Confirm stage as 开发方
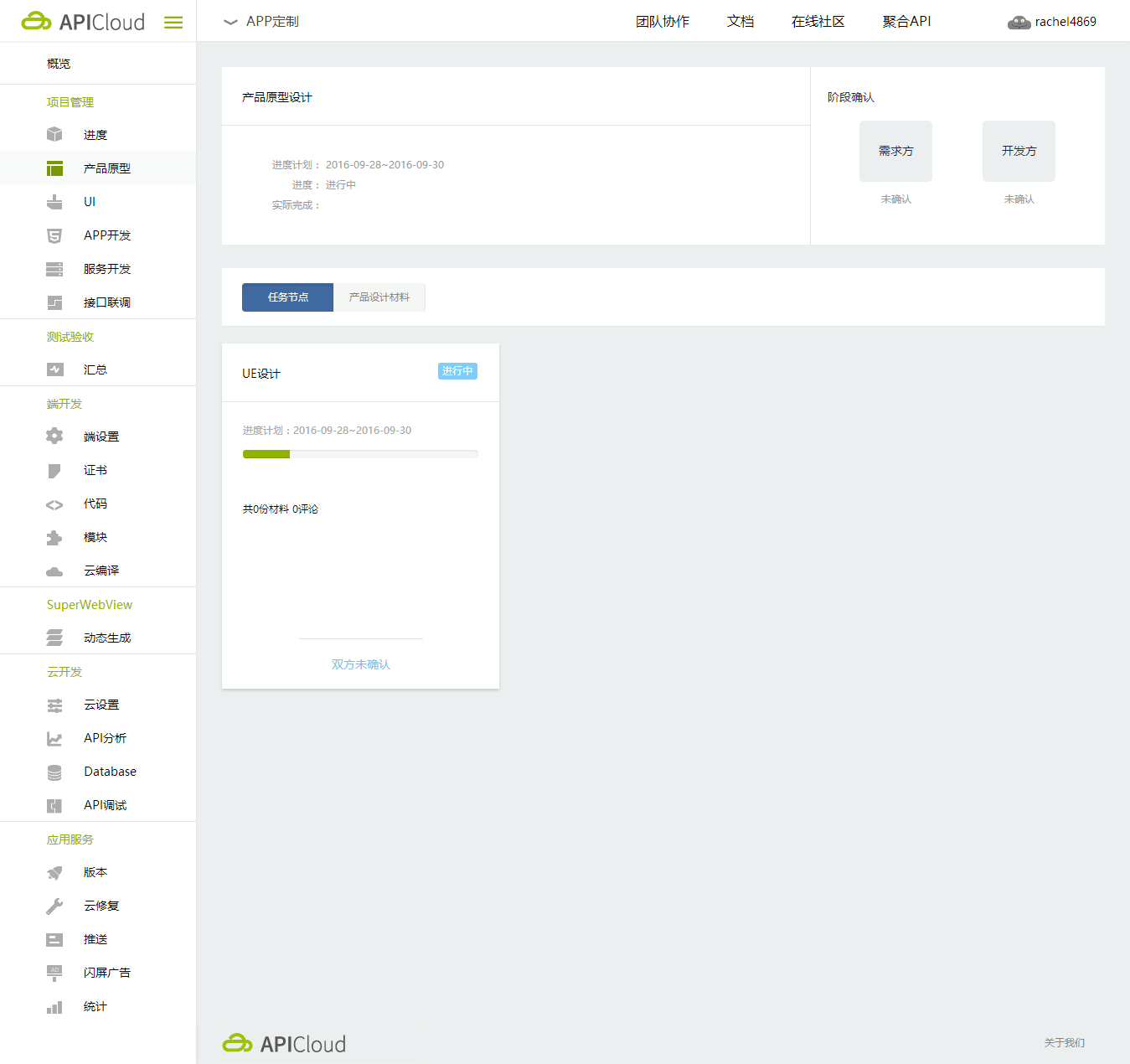 click(x=1018, y=151)
